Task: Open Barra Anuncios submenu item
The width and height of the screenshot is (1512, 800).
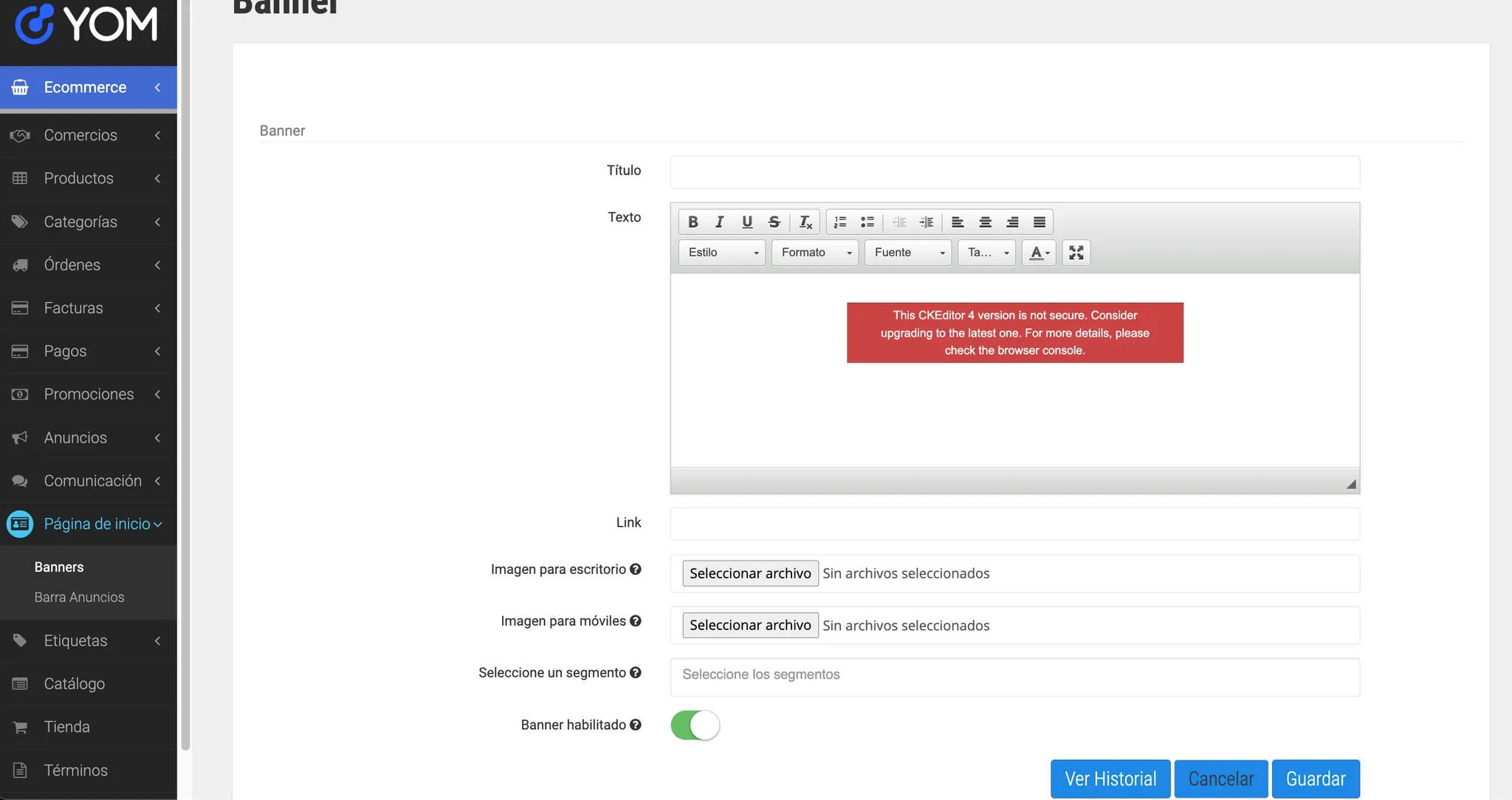Action: coord(79,597)
